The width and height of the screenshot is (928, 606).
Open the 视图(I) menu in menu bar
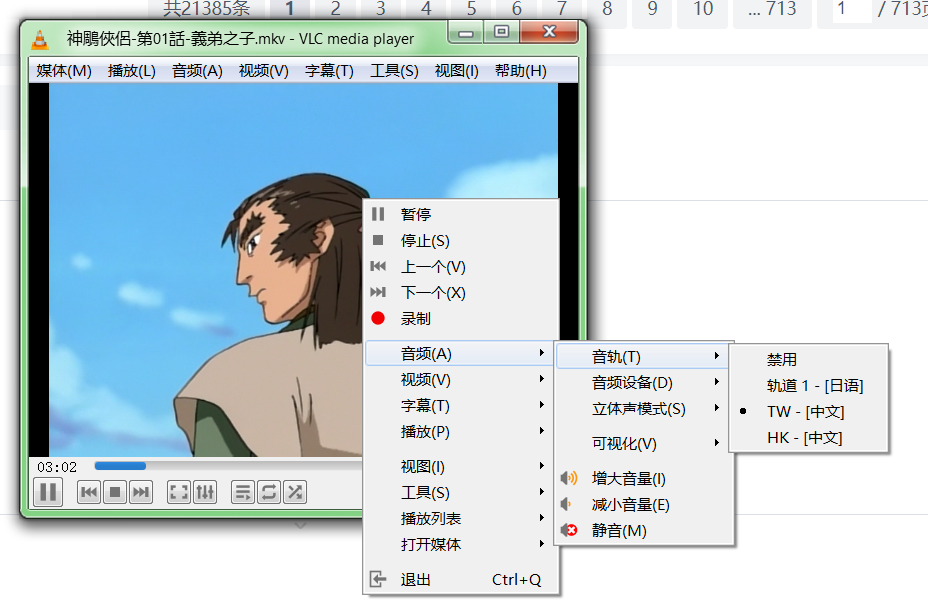[x=456, y=70]
